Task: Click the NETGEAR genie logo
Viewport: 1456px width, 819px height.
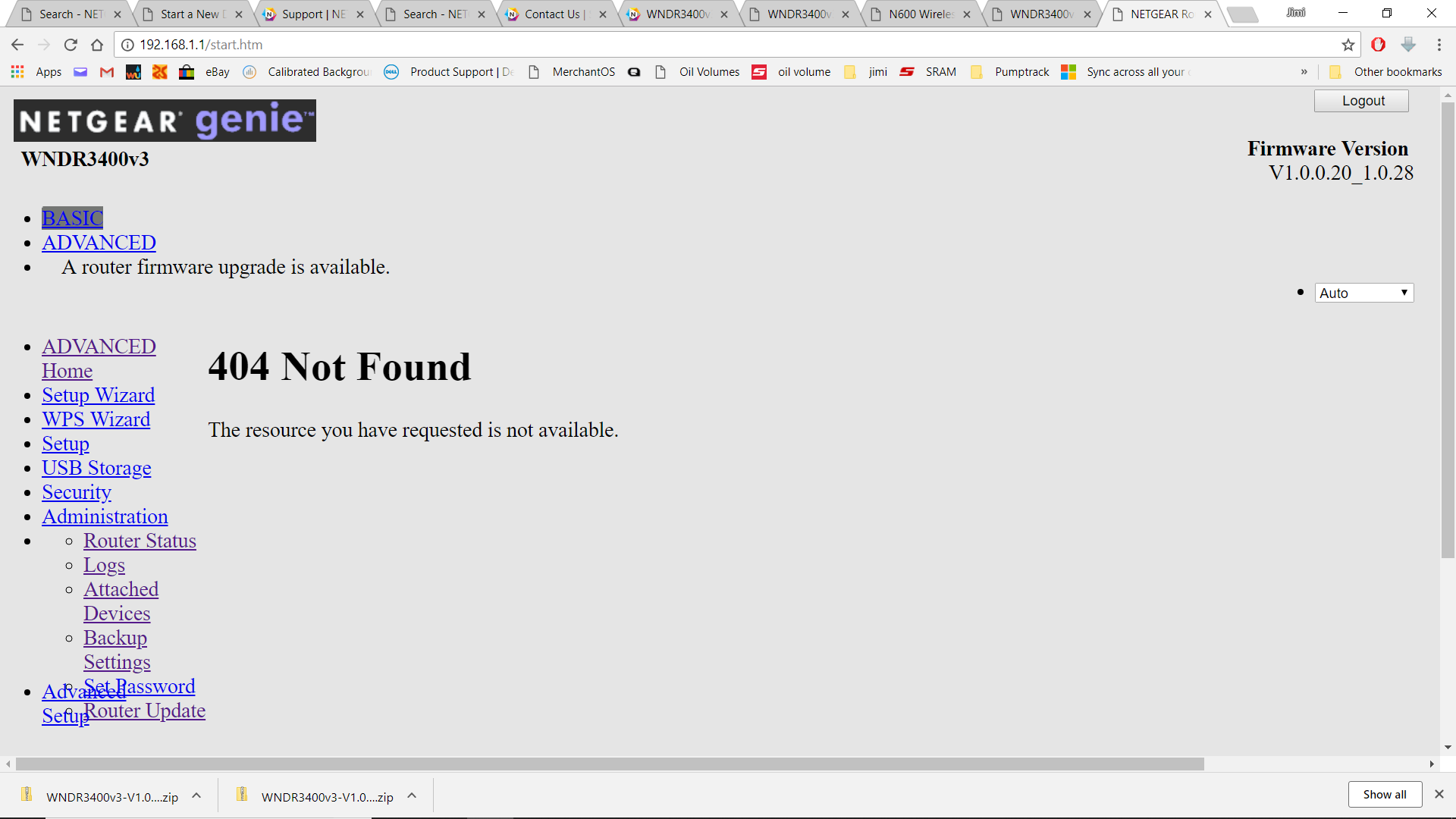Action: click(165, 121)
